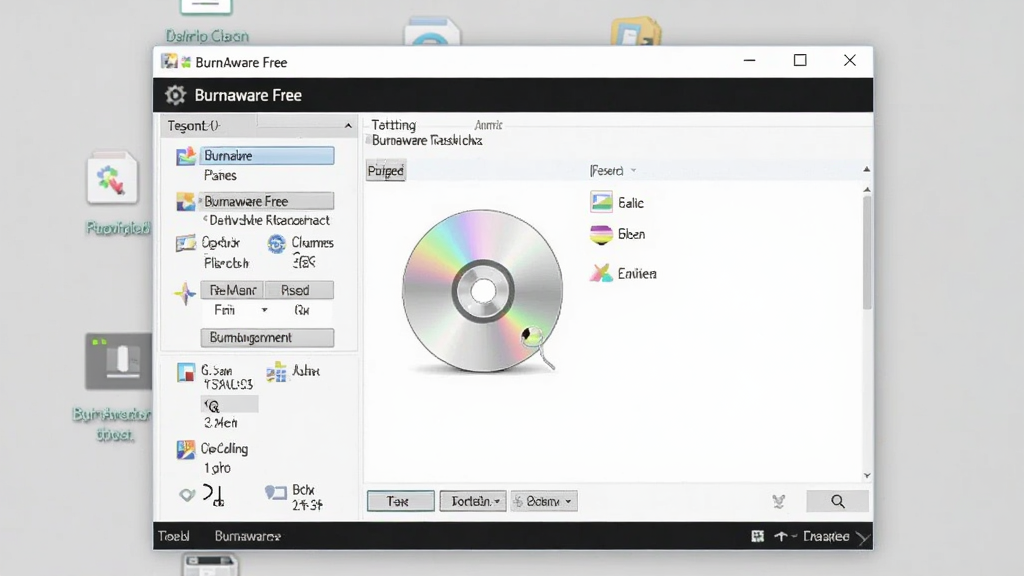The height and width of the screenshot is (576, 1024).
Task: Open the Friti dropdown arrow
Action: [x=264, y=310]
